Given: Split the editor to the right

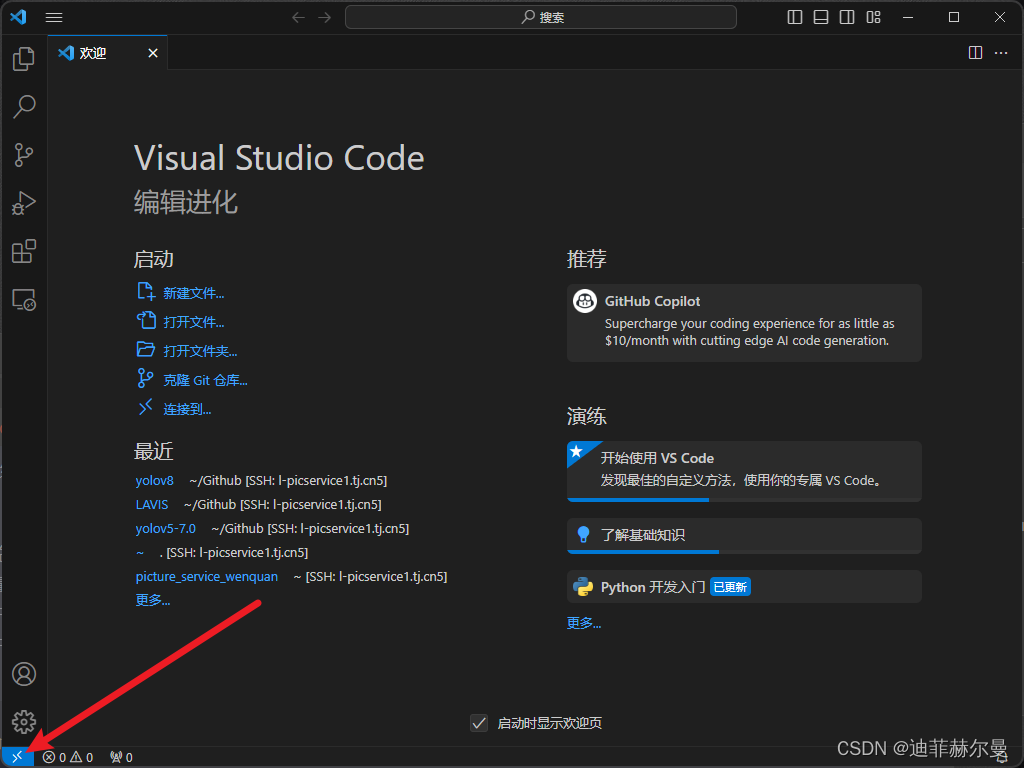Looking at the screenshot, I should [975, 53].
